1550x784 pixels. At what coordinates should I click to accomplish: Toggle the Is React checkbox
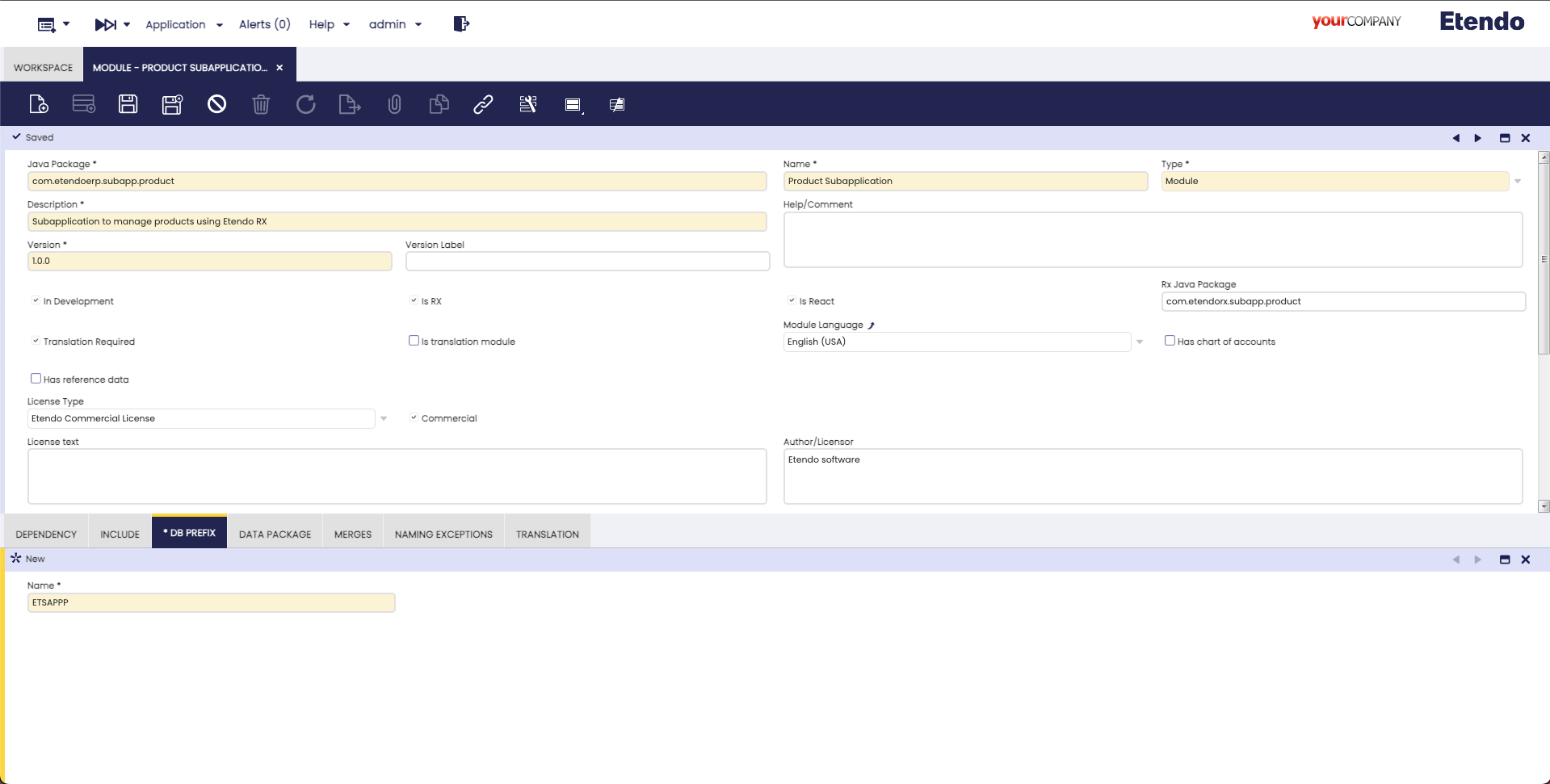point(792,300)
